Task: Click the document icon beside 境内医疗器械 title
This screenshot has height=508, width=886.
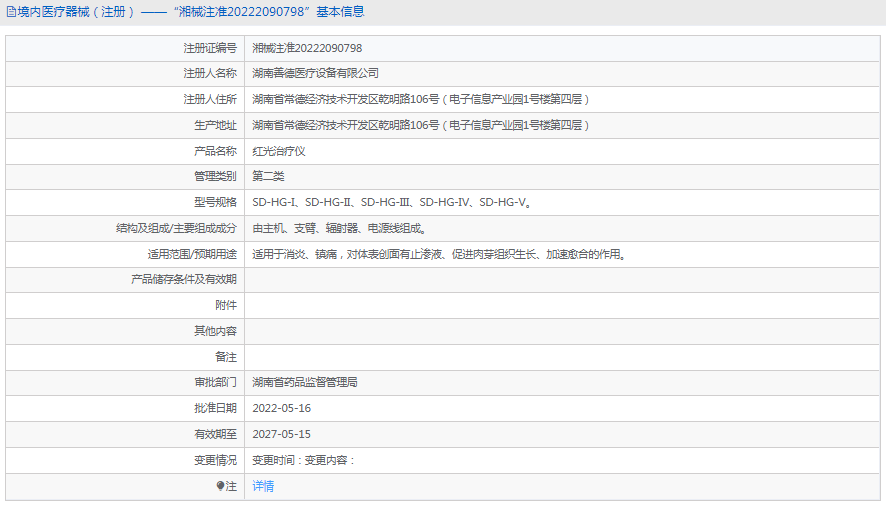Action: [11, 12]
